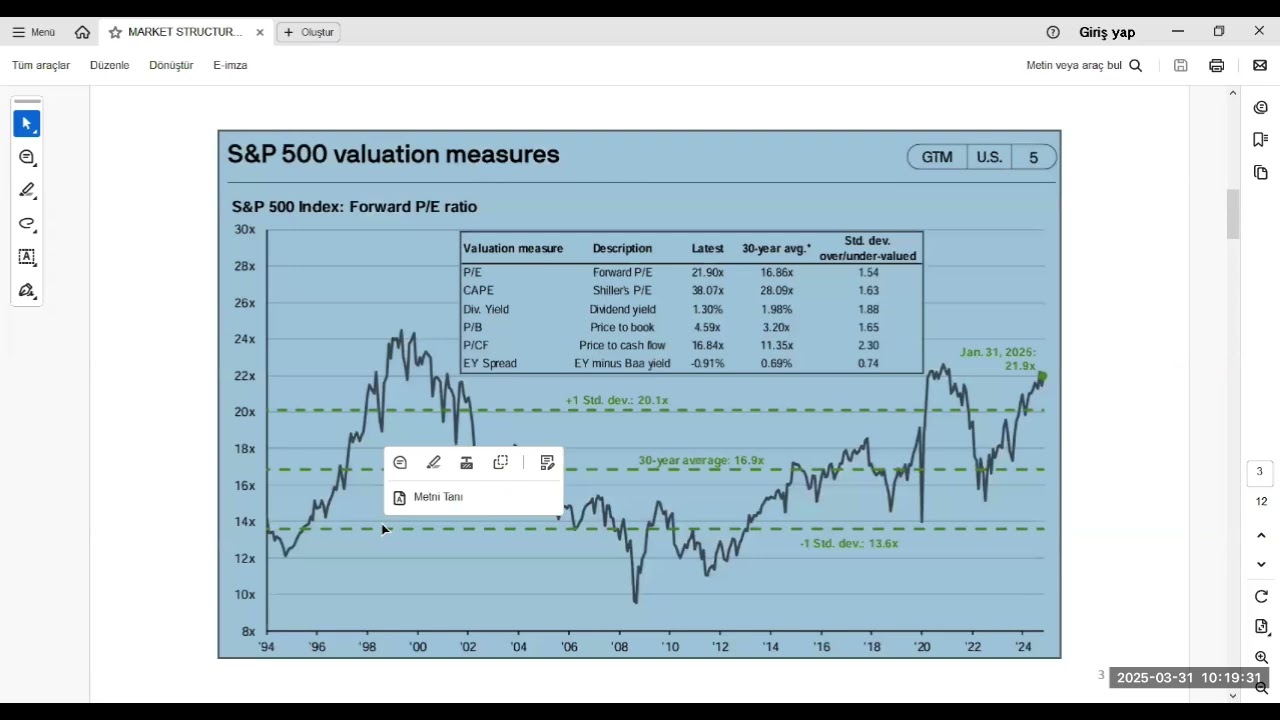
Task: Click the S&P 500 valuation measures title
Action: coord(393,155)
